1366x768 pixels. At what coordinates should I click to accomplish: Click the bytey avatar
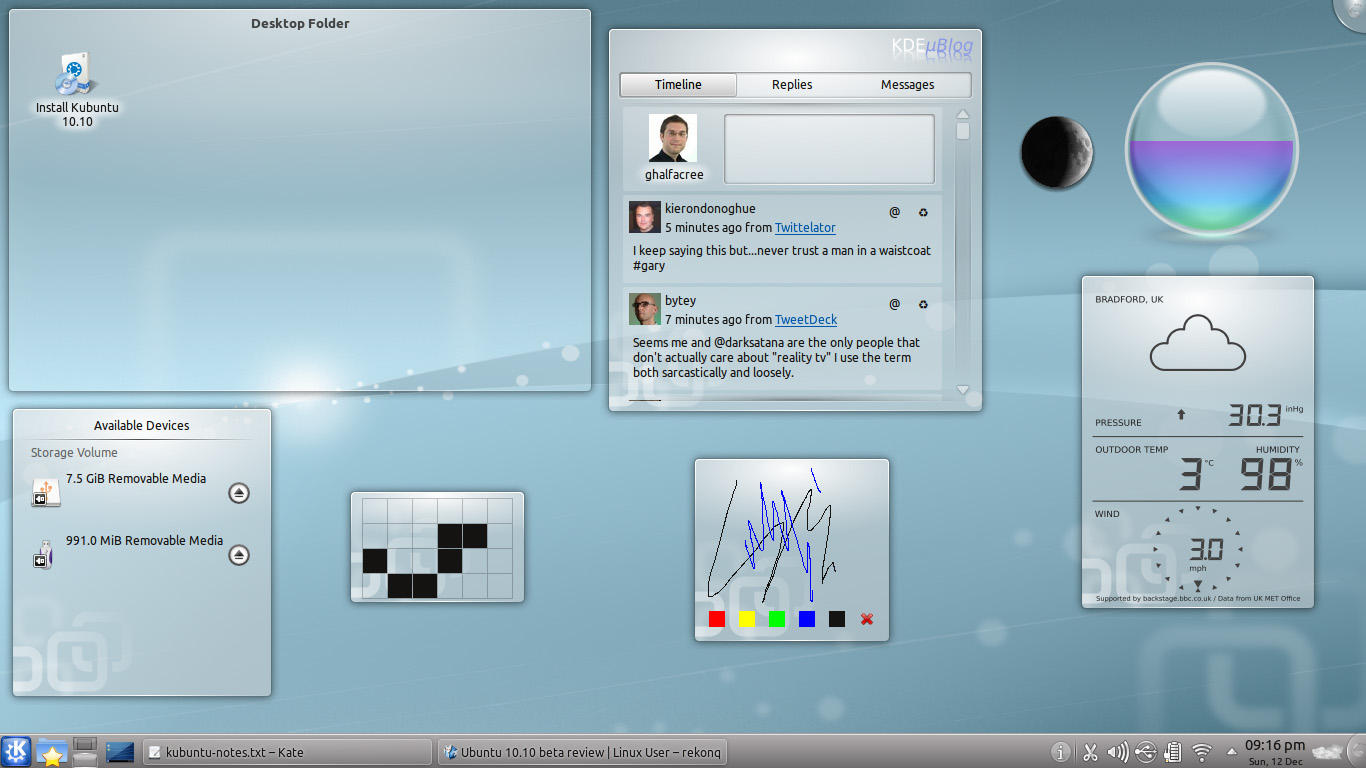click(645, 309)
